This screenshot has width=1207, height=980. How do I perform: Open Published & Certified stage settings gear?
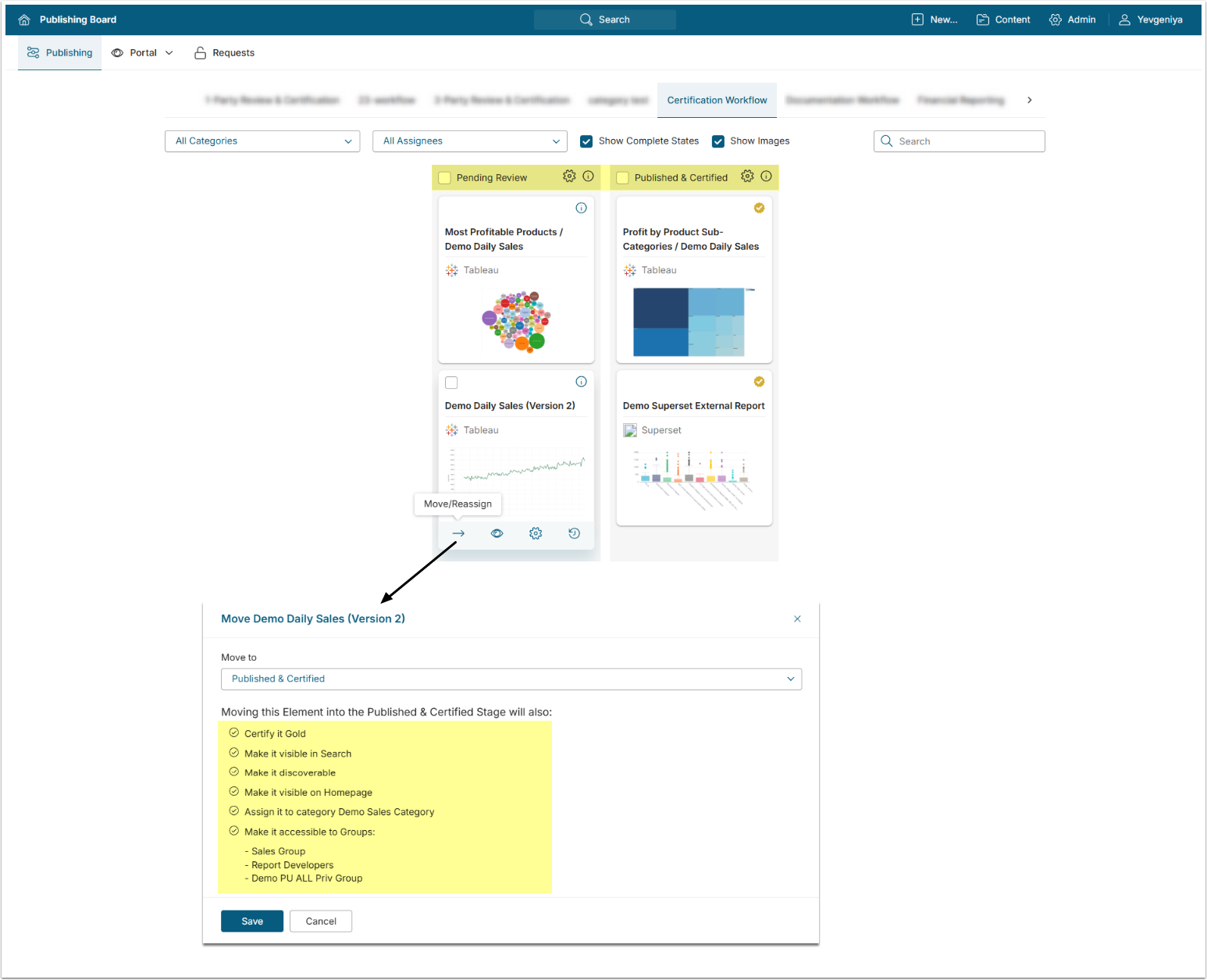point(747,176)
